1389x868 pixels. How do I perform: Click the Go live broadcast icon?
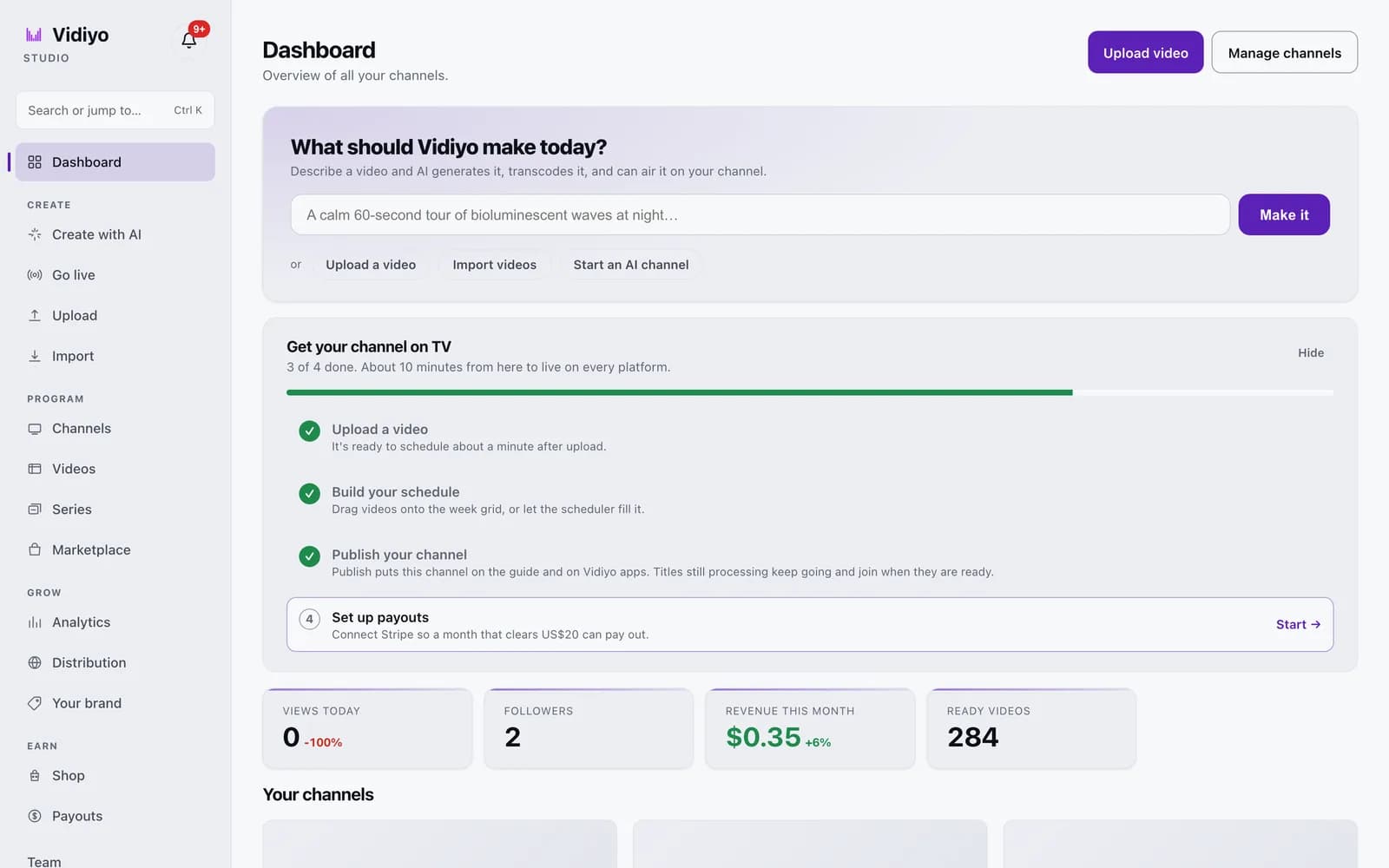[x=35, y=275]
